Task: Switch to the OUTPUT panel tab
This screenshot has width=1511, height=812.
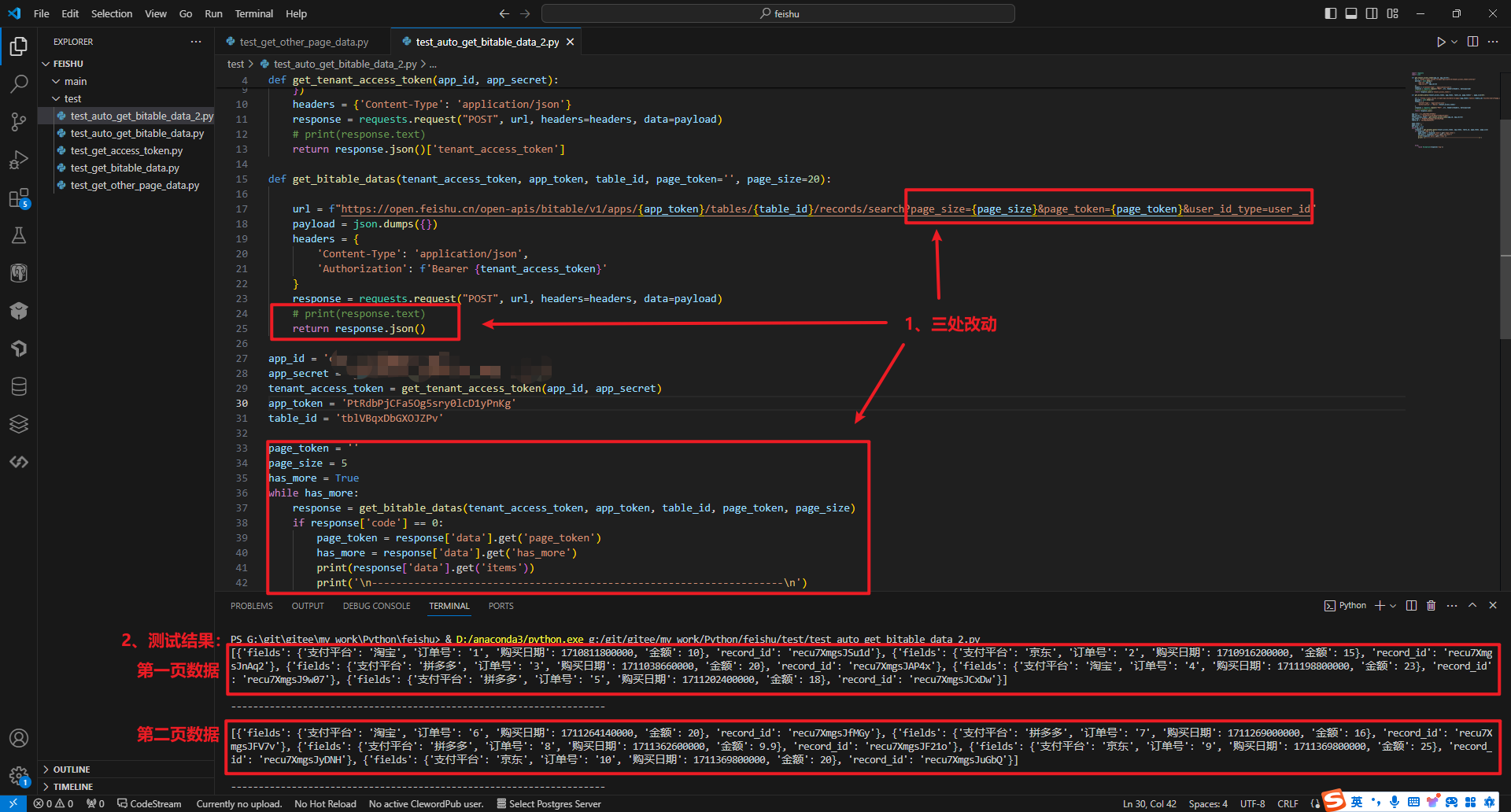Action: click(x=308, y=606)
